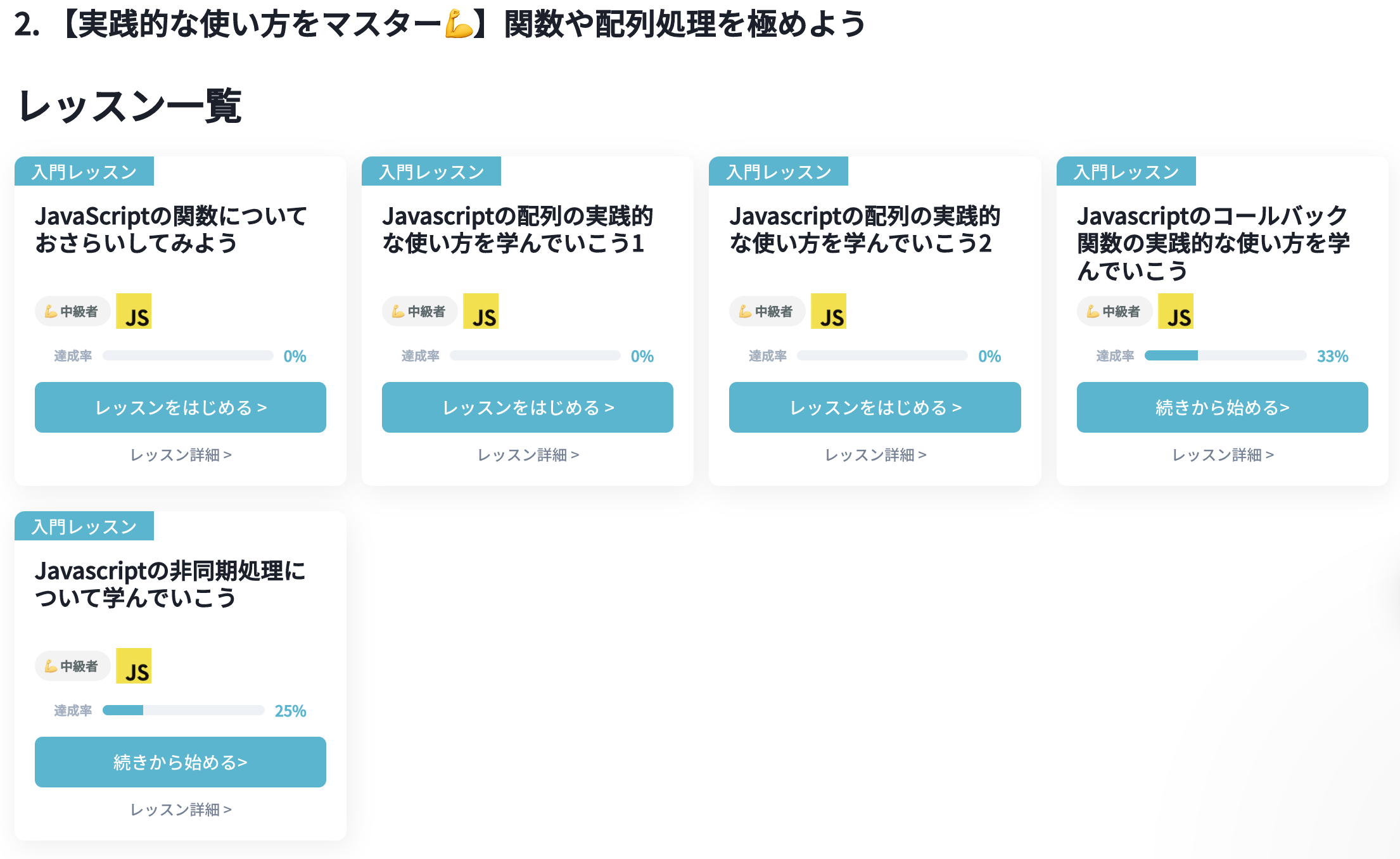Viewport: 1400px width, 859px height.
Task: Click JS icon on コールバック関数 lesson card
Action: pyautogui.click(x=1175, y=311)
